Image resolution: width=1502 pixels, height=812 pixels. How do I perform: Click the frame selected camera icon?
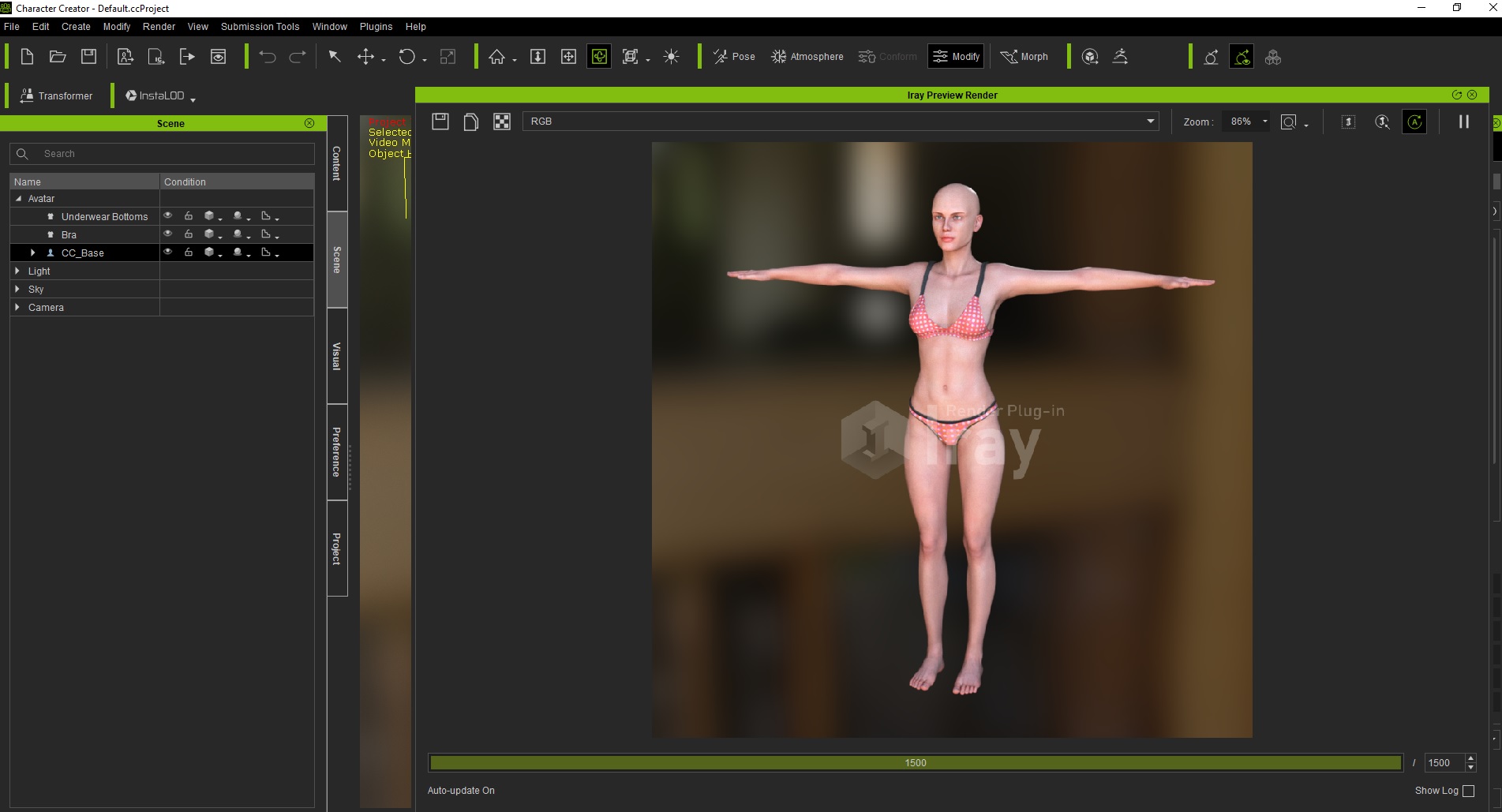[x=630, y=57]
